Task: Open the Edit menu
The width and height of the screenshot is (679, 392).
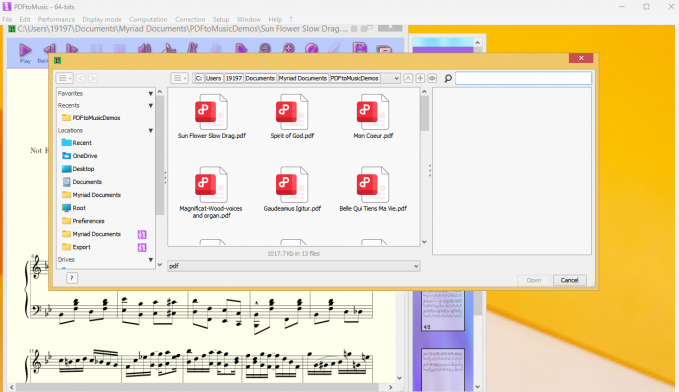Action: [x=25, y=19]
